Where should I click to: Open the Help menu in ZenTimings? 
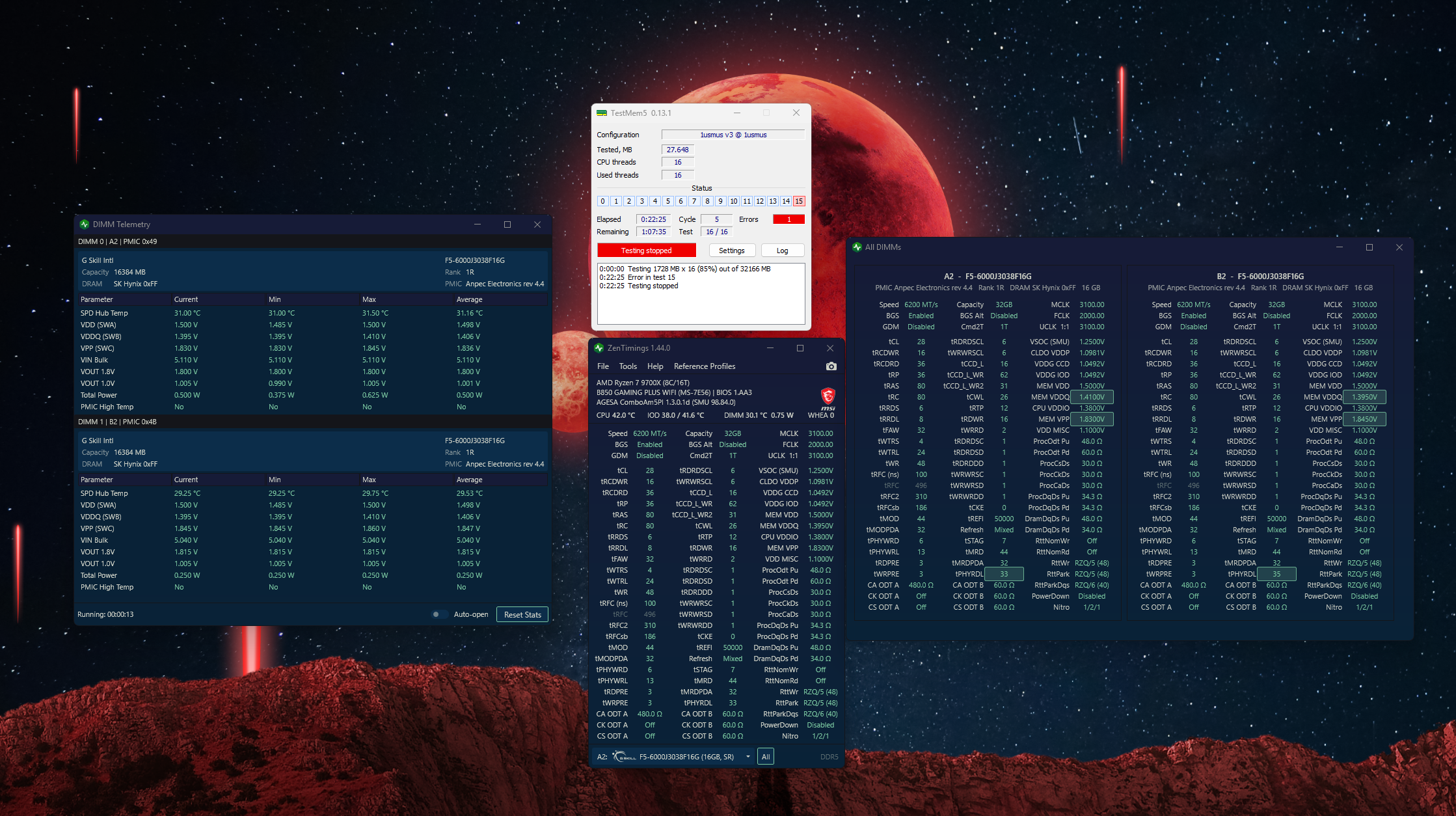coord(655,366)
